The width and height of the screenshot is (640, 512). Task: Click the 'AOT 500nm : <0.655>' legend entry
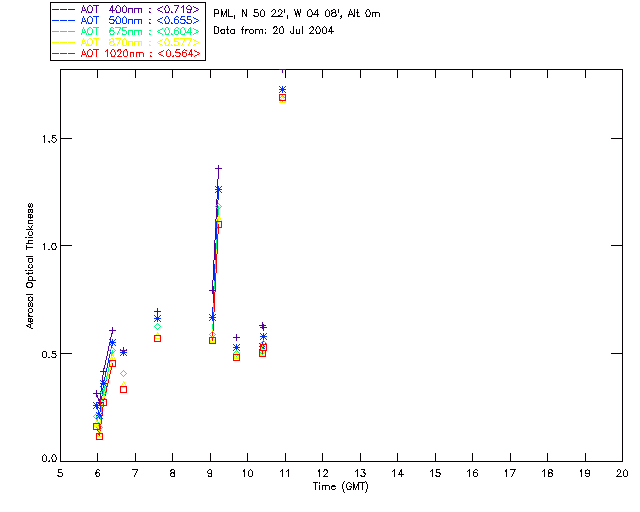tap(126, 20)
